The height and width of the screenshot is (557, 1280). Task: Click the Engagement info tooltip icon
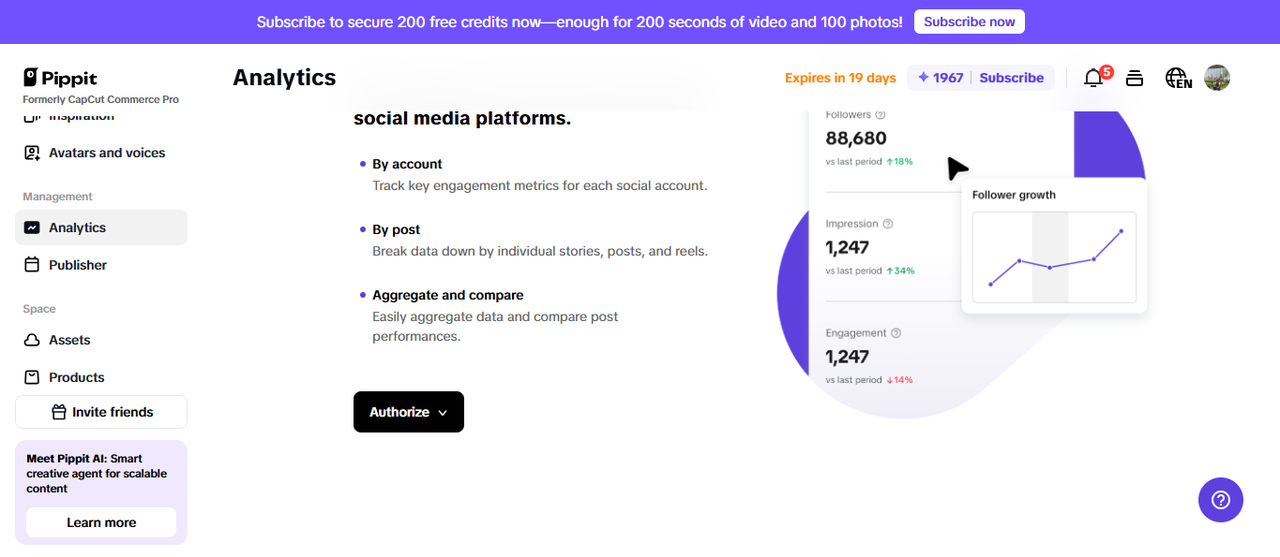(896, 333)
